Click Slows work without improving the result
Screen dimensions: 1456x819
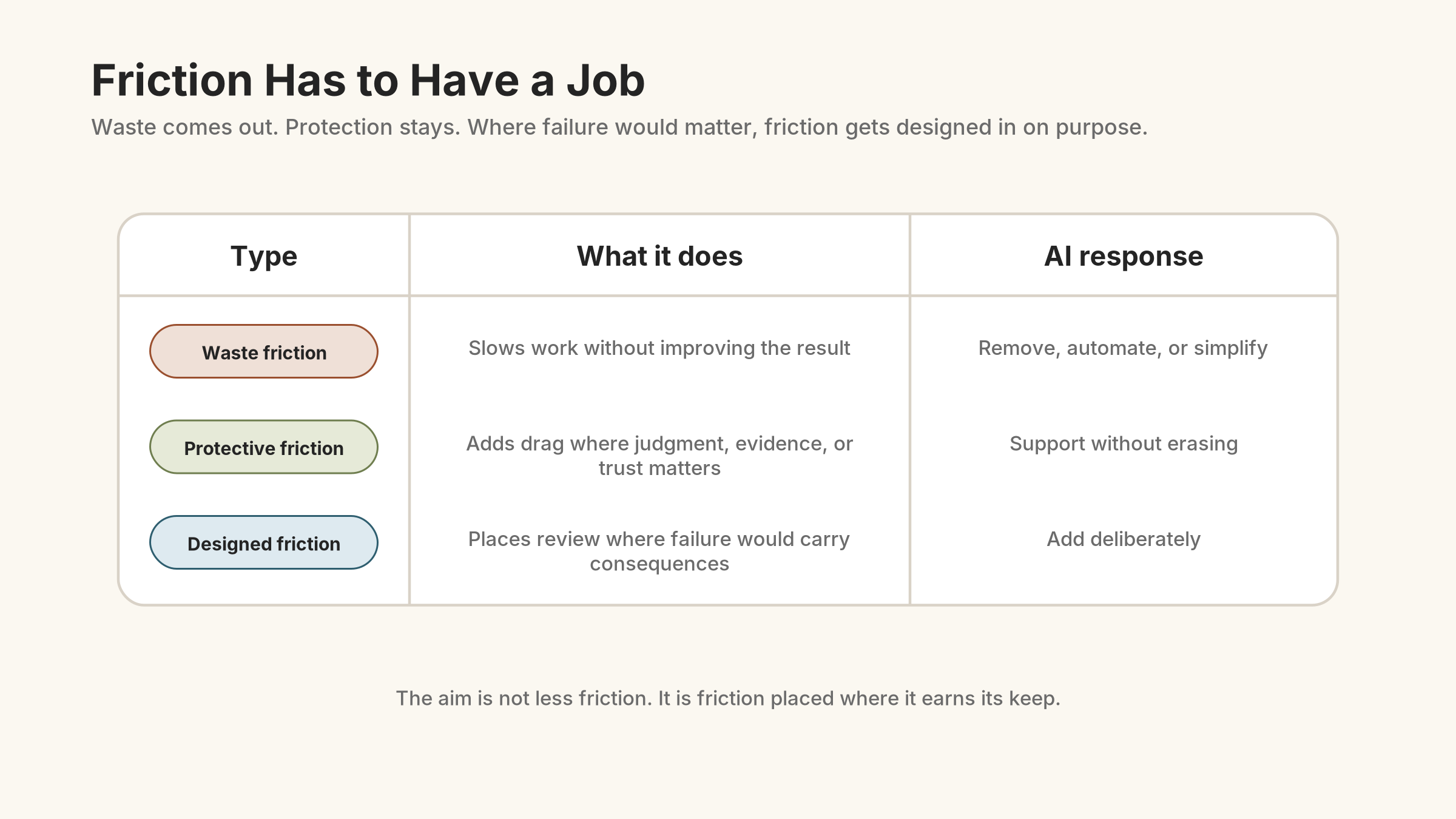click(x=659, y=348)
